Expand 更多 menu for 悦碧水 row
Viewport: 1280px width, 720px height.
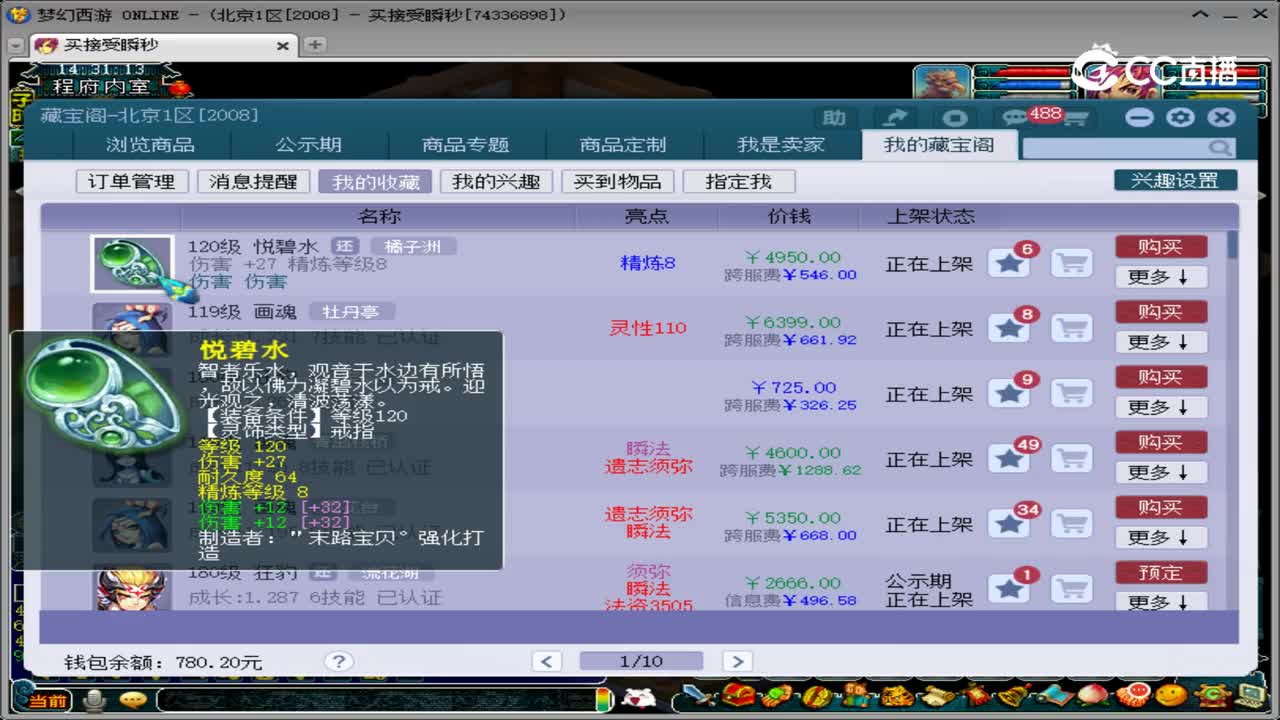tap(1160, 277)
